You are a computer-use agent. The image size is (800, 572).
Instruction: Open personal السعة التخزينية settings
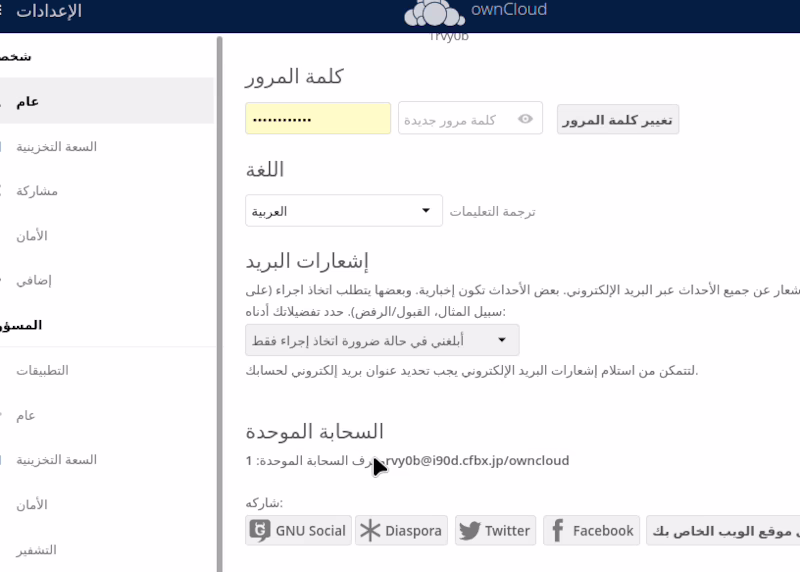[x=56, y=147]
